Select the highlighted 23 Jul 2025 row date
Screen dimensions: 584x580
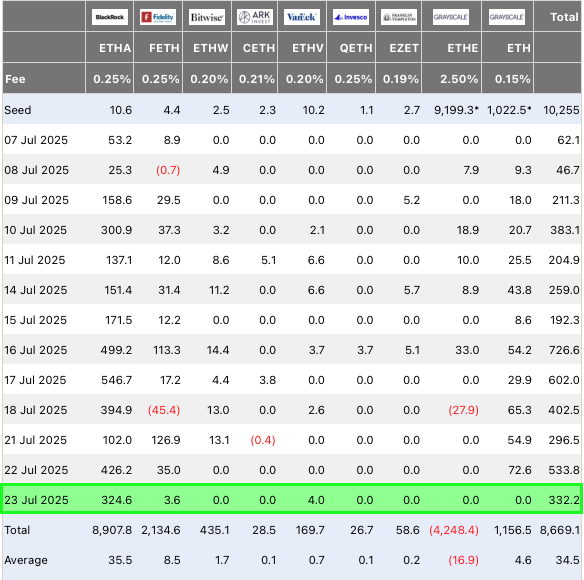click(36, 500)
